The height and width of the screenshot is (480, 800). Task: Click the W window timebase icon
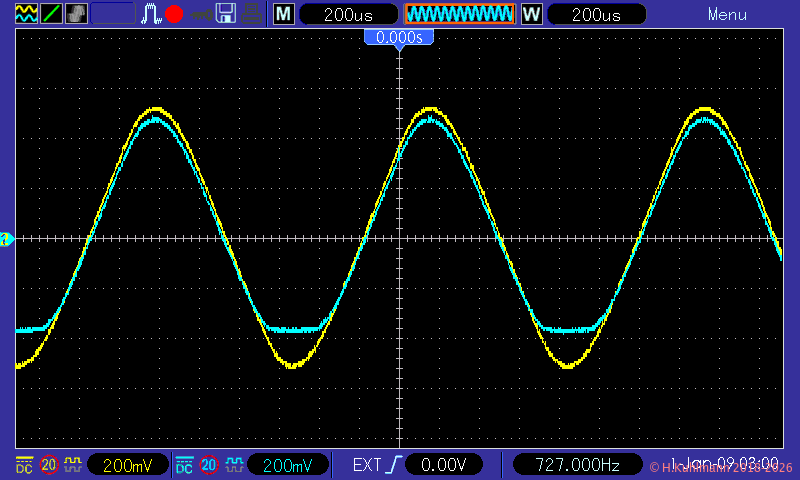[x=531, y=14]
